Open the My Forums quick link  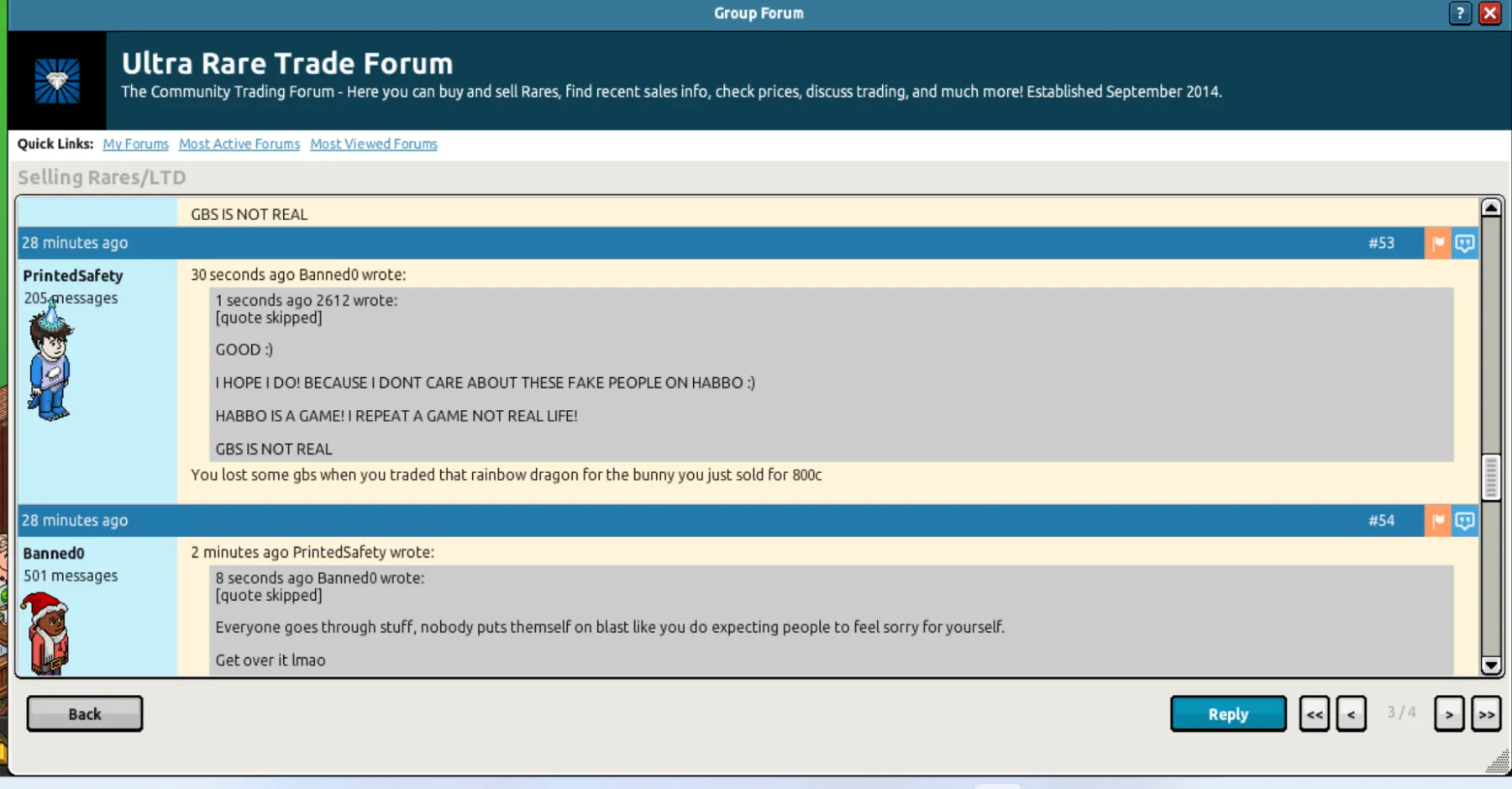135,144
